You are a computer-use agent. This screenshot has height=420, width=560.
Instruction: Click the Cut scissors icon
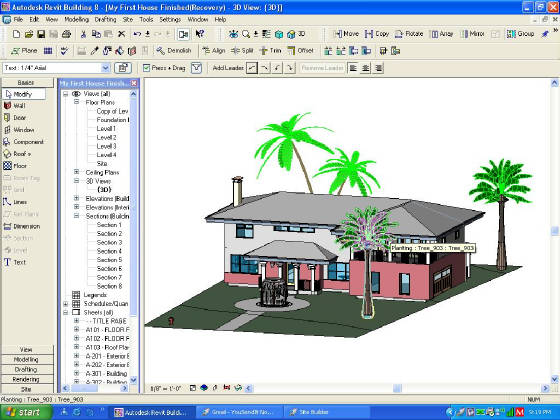pyautogui.click(x=83, y=34)
